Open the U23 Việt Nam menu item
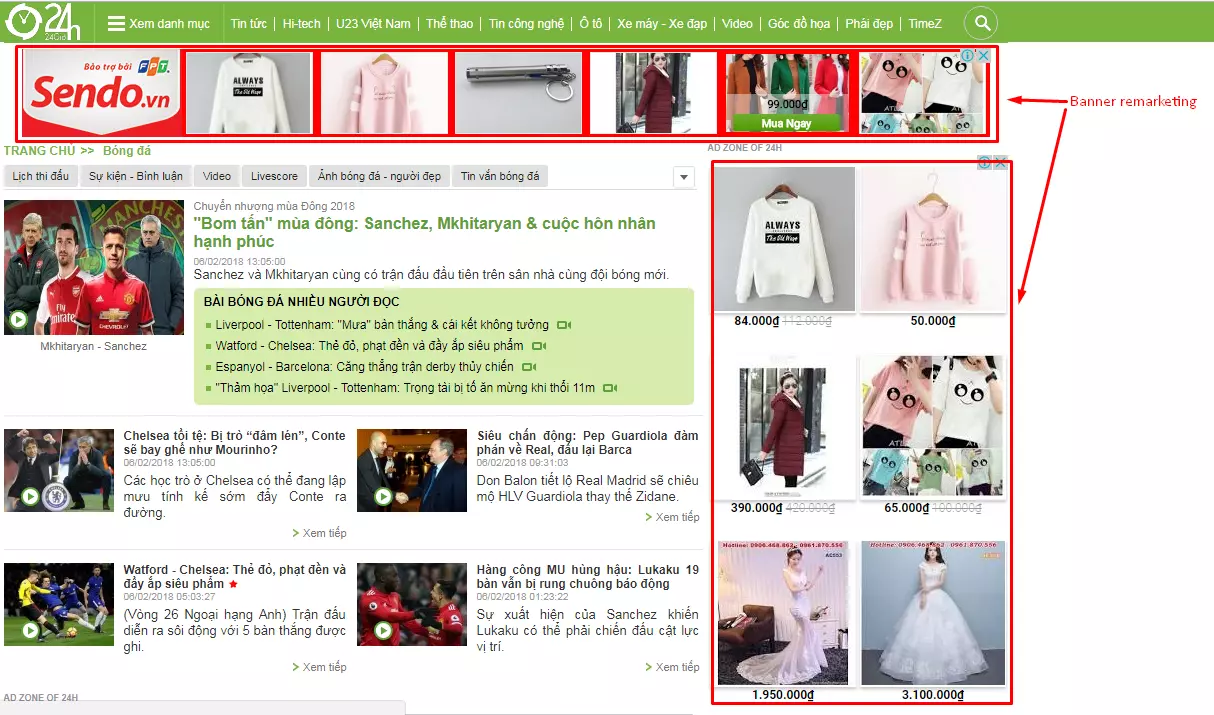Screen dimensions: 1214x715 click(373, 23)
